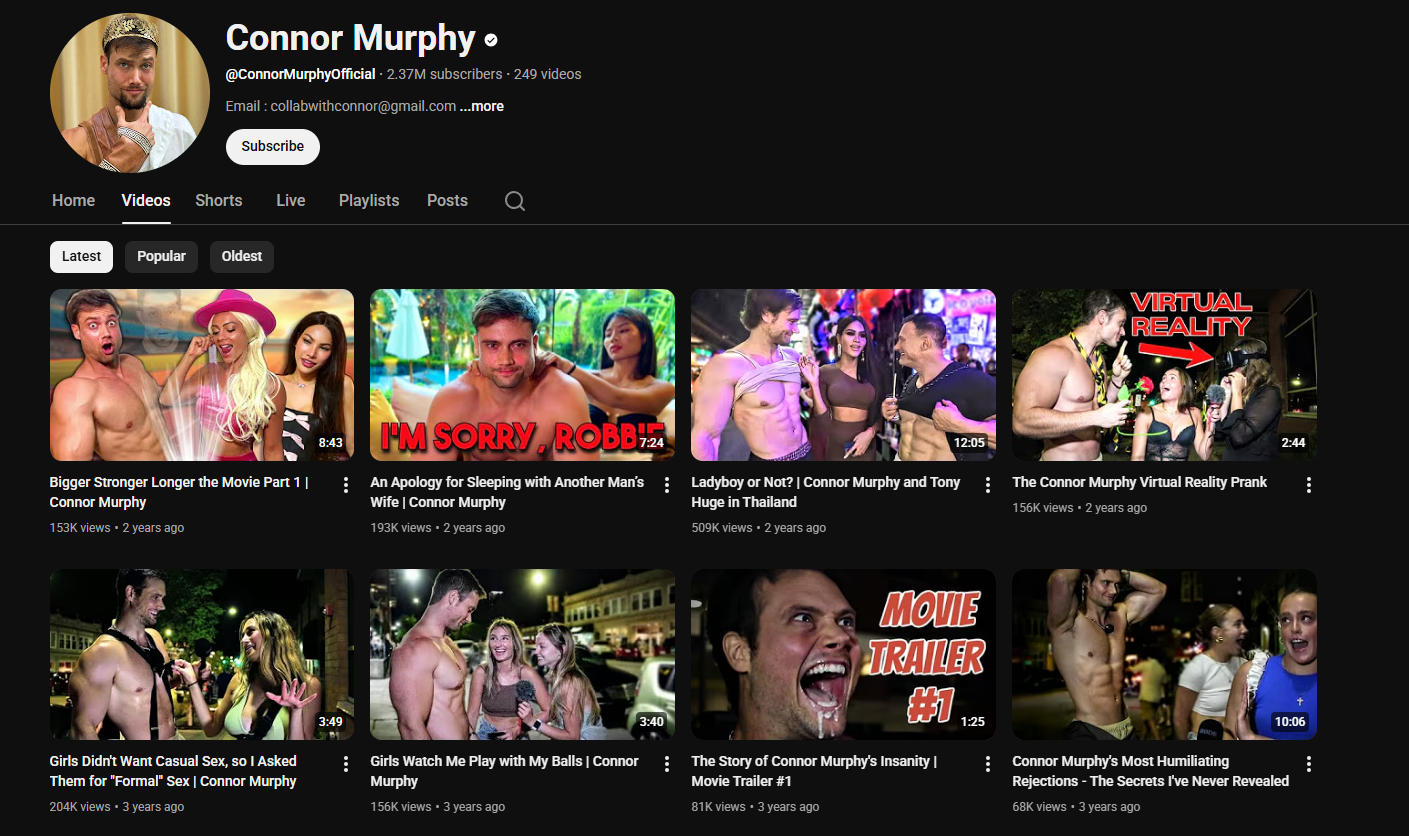Open three-dot menu for Ladyboy or Not video
Screen dimensions: 1409x836
987,485
